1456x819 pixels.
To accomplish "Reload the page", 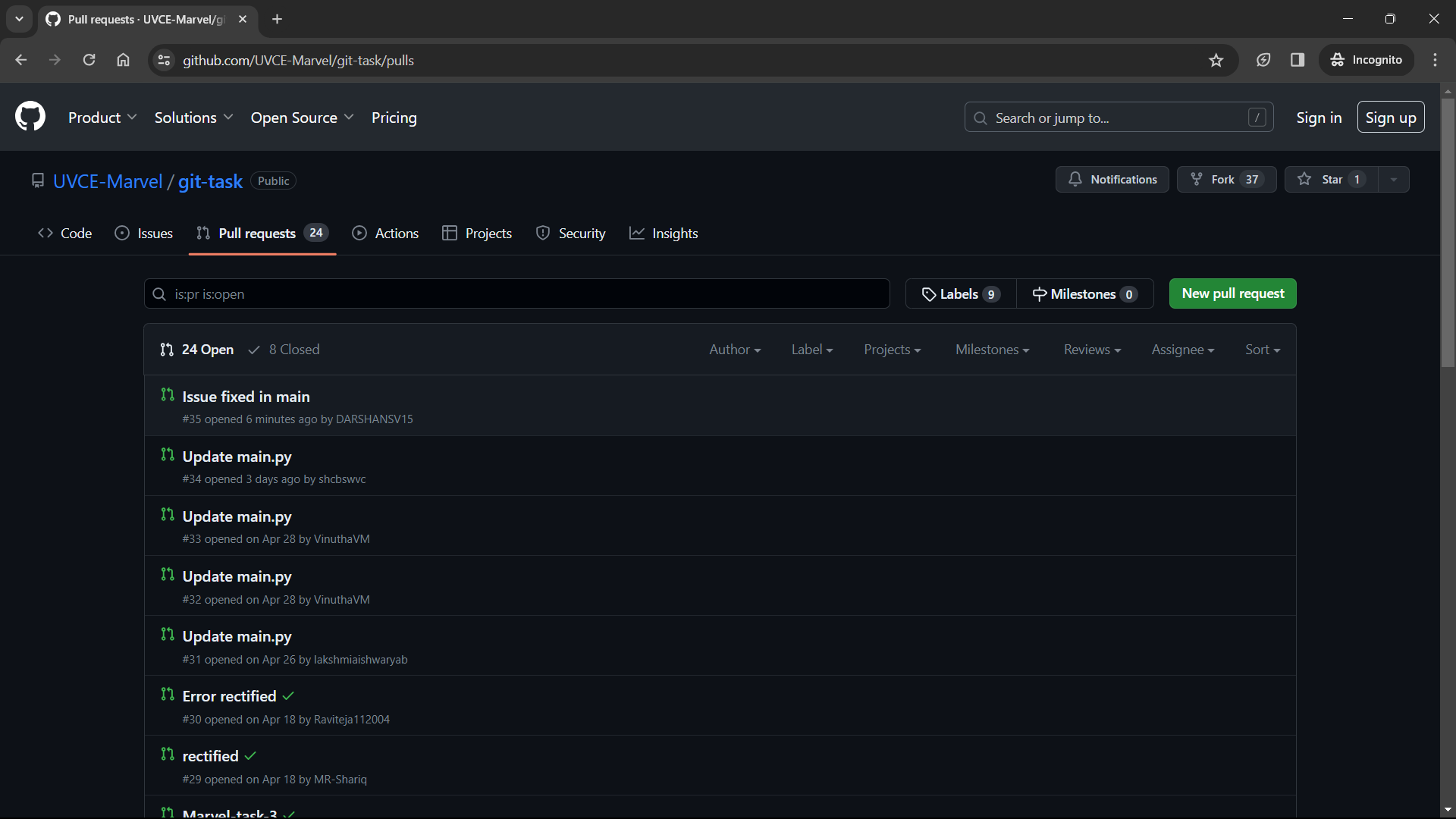I will 89,60.
